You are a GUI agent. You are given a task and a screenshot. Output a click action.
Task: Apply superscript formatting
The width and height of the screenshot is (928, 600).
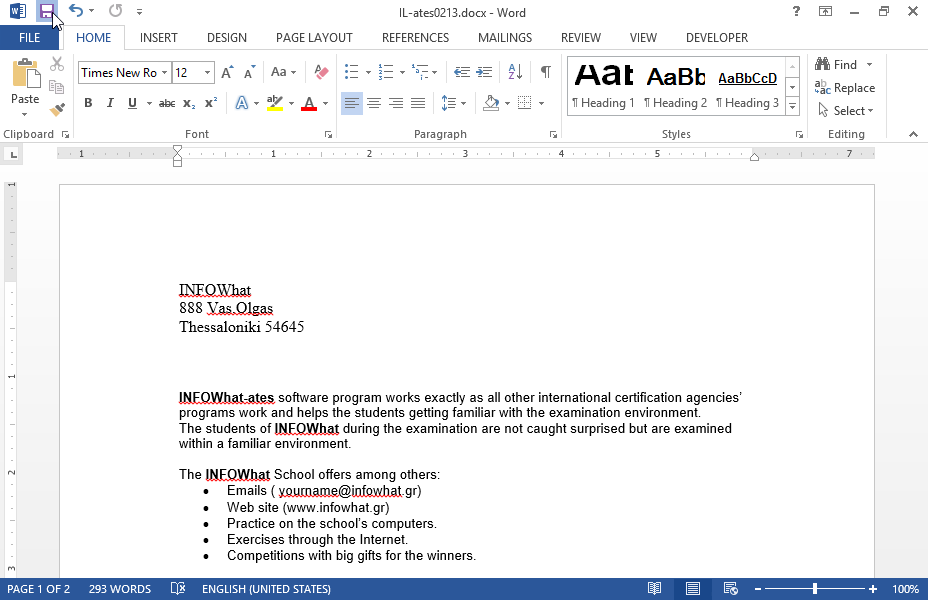point(211,103)
